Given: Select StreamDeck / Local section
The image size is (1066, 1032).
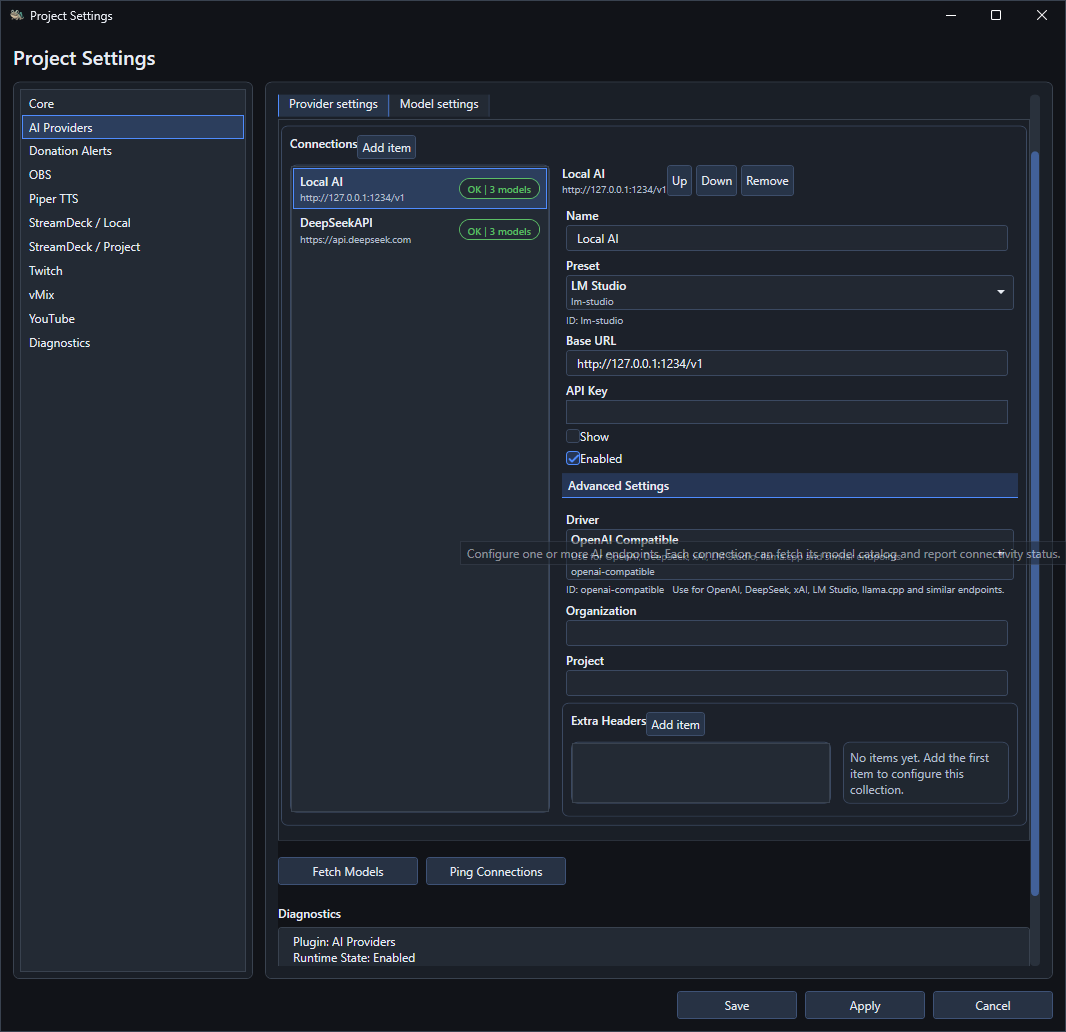Looking at the screenshot, I should pyautogui.click(x=133, y=223).
